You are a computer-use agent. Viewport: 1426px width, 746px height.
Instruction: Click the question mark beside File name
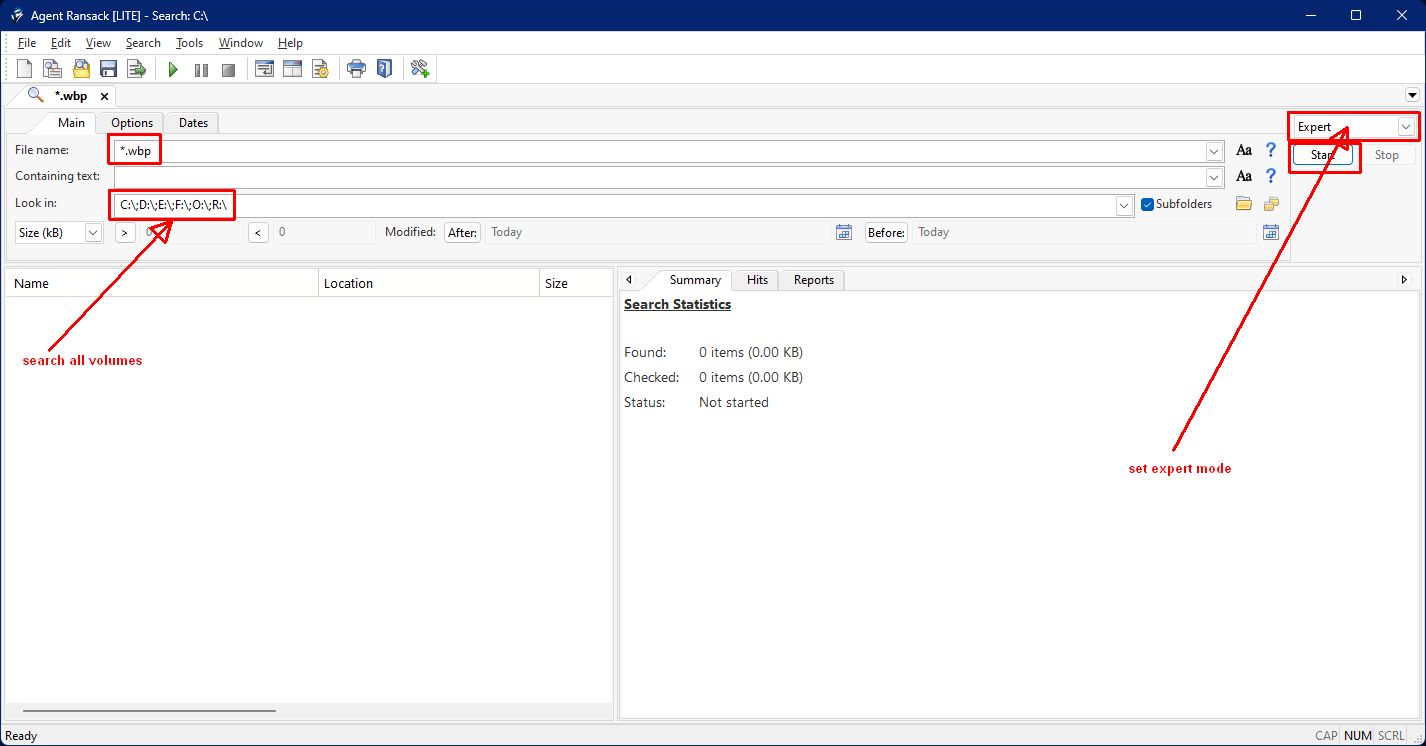pyautogui.click(x=1271, y=150)
